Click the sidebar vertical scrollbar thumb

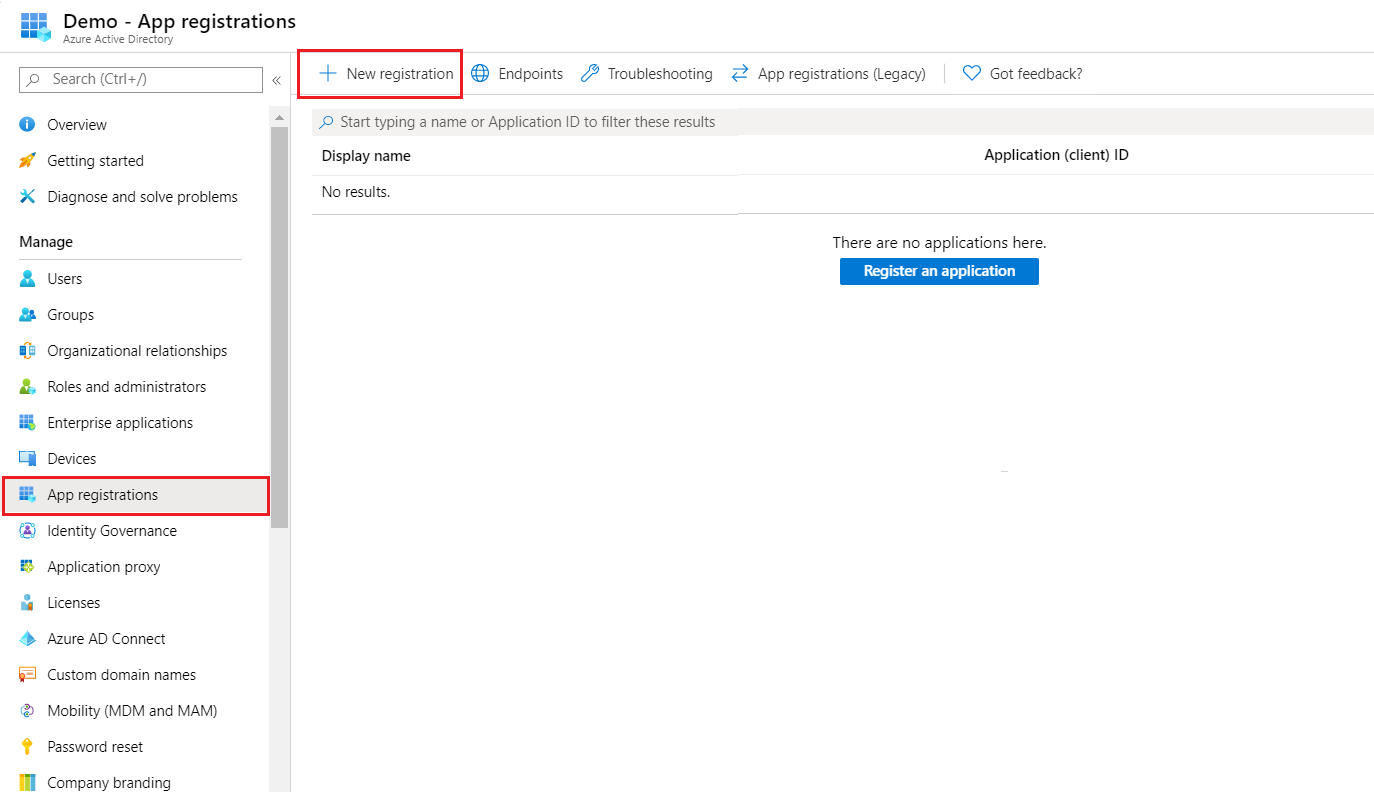280,326
